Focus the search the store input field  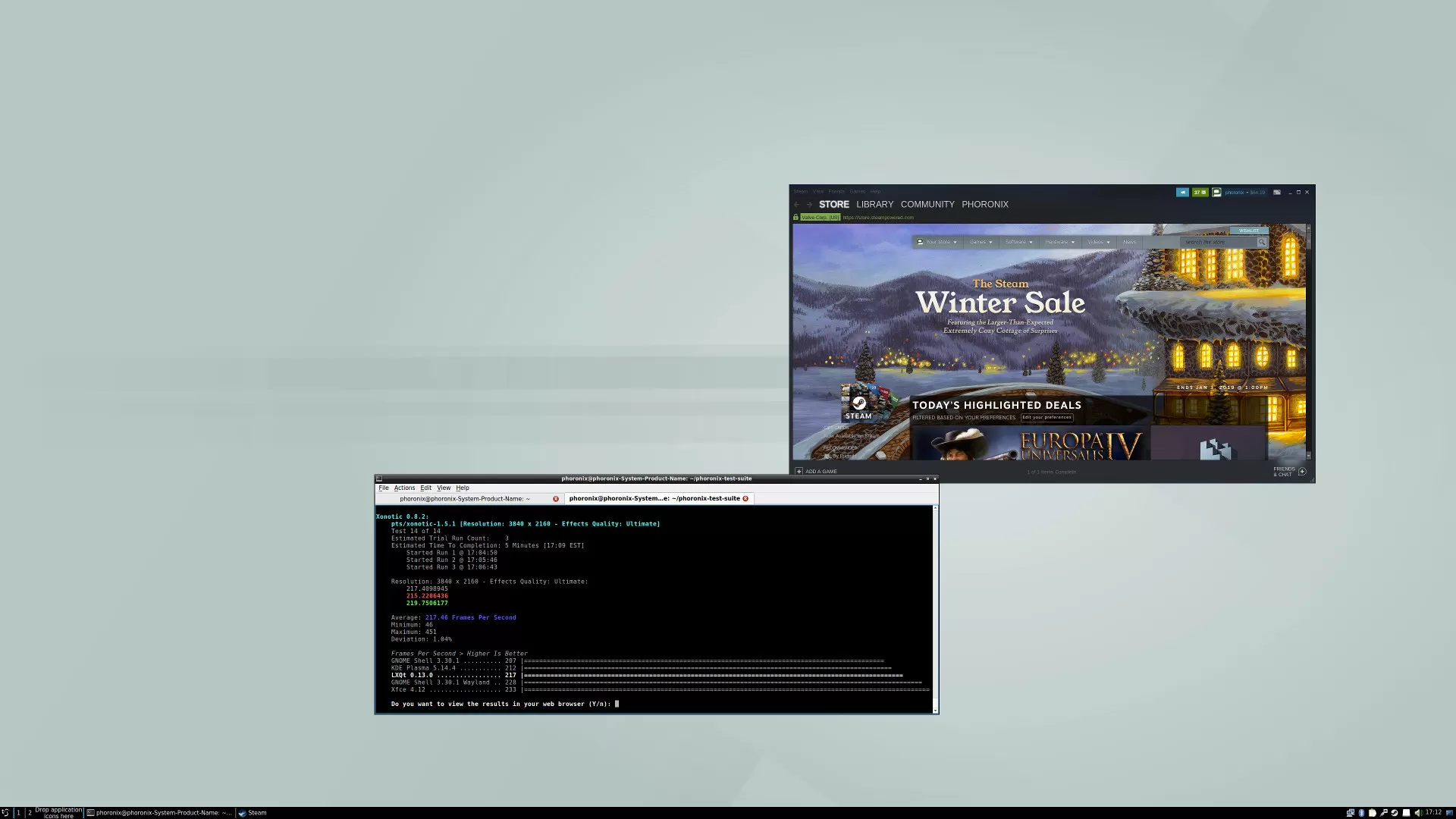click(x=1219, y=242)
